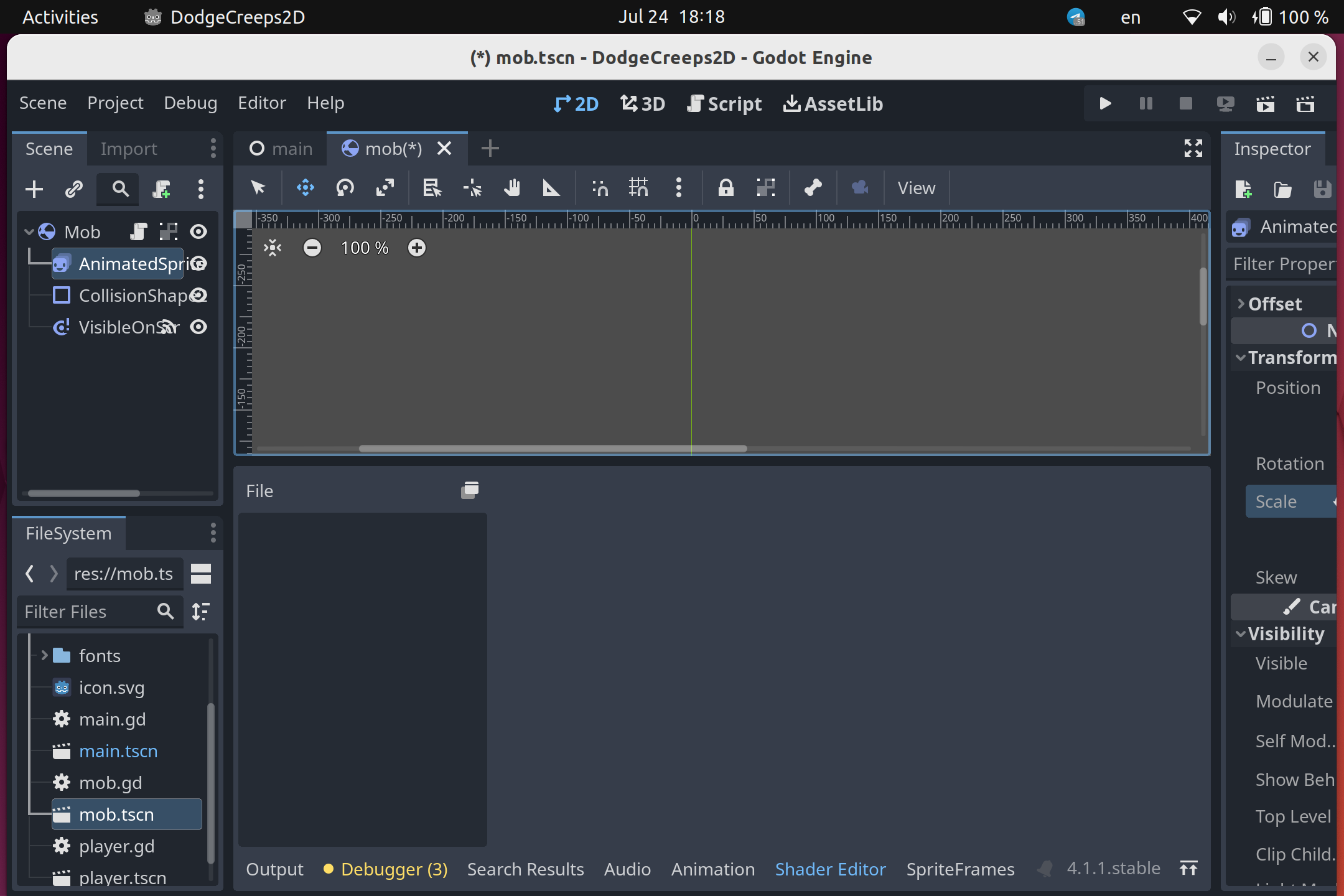Hide the VisibleOnScreen notifier node

[198, 327]
